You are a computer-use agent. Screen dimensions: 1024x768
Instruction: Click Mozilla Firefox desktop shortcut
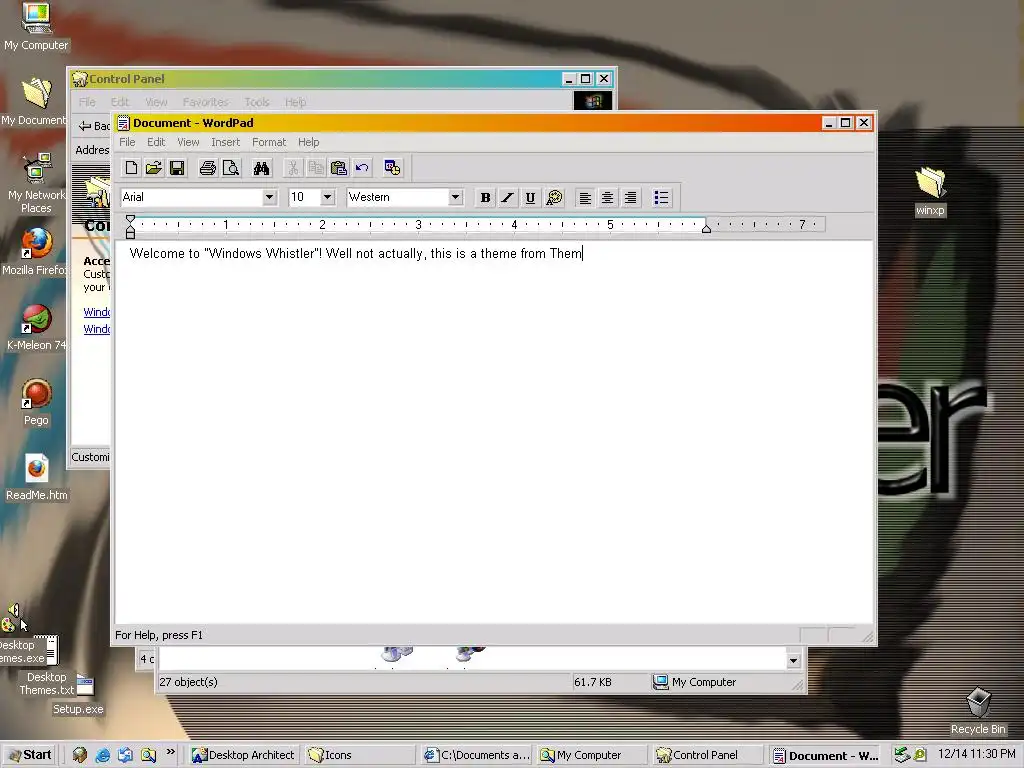point(35,252)
